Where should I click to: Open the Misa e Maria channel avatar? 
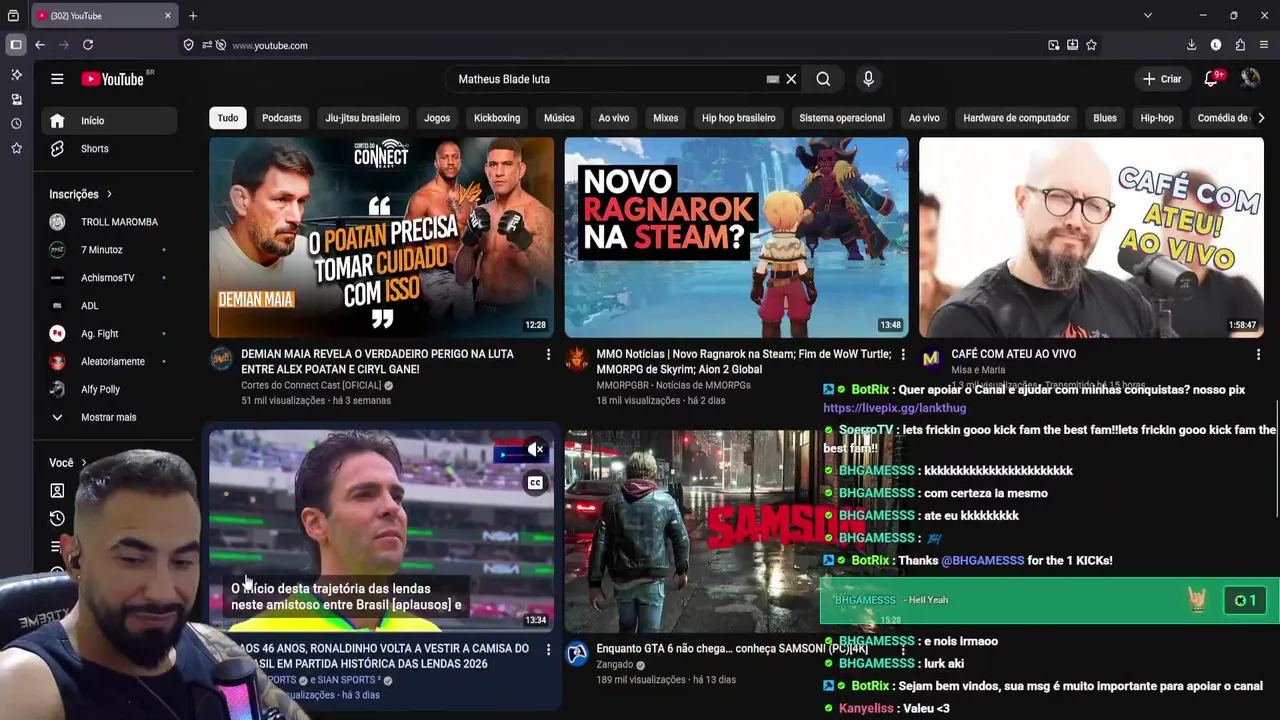pos(931,360)
